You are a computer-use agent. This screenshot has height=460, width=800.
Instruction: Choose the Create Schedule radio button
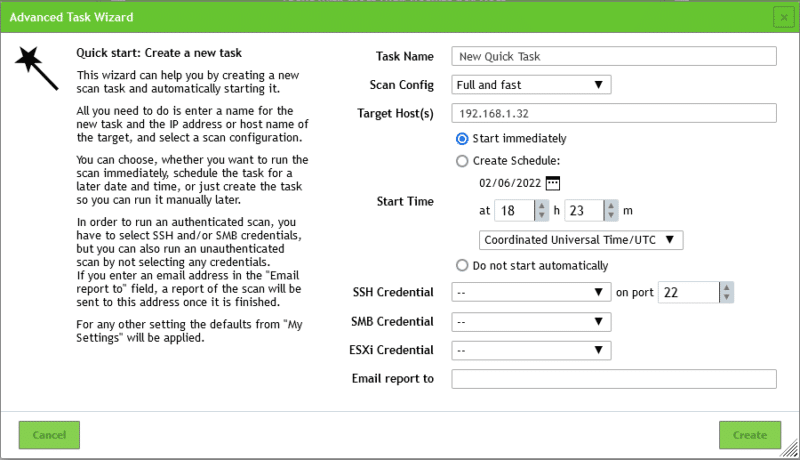(462, 161)
